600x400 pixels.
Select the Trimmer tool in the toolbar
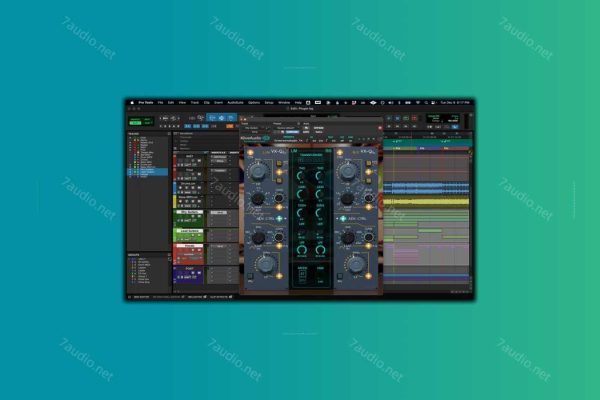click(x=213, y=118)
